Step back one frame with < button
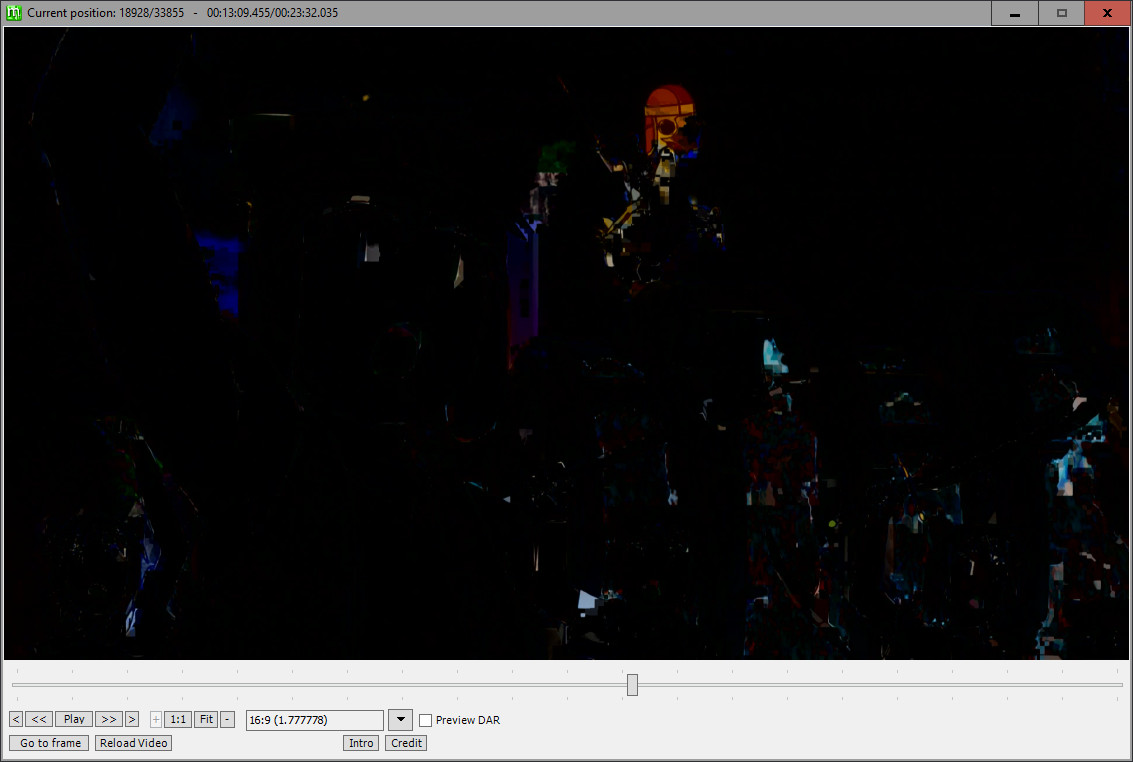Screen dimensions: 1133x762 click(16, 719)
